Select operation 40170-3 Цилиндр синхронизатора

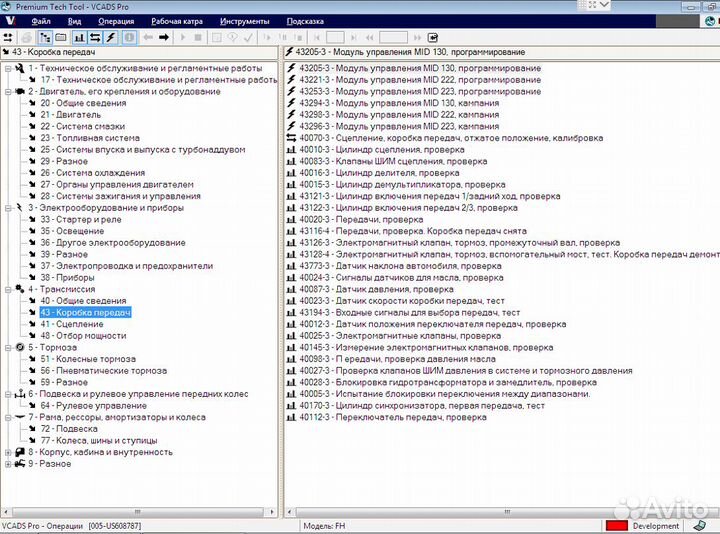click(x=422, y=406)
